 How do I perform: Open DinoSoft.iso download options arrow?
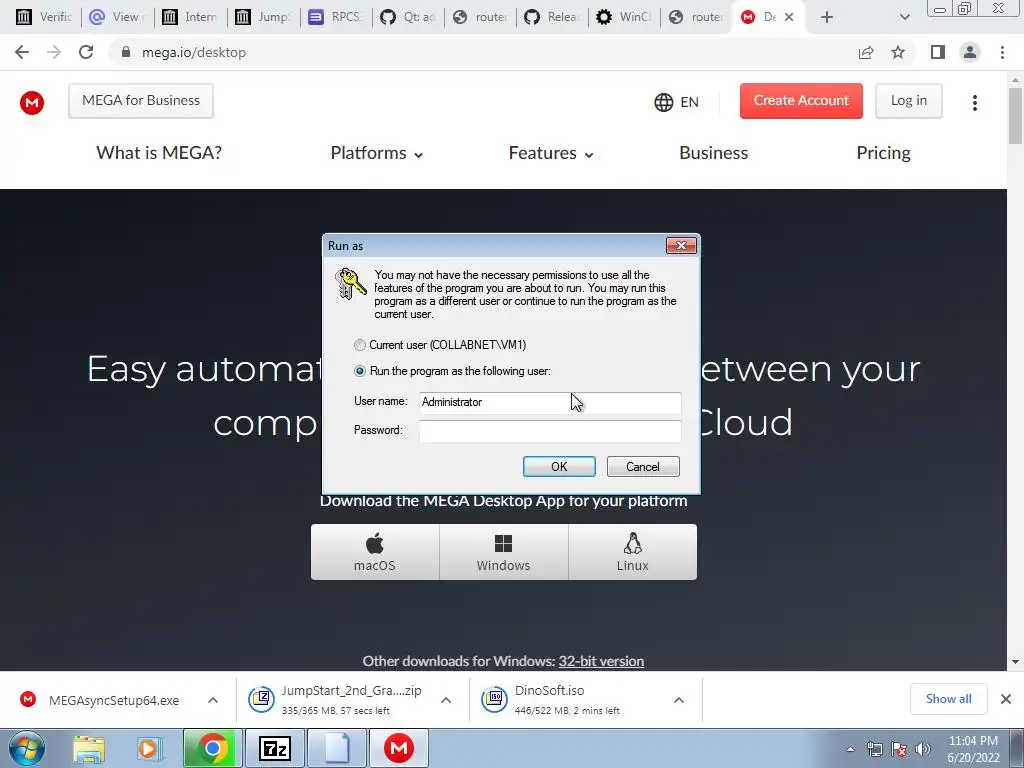tap(679, 700)
